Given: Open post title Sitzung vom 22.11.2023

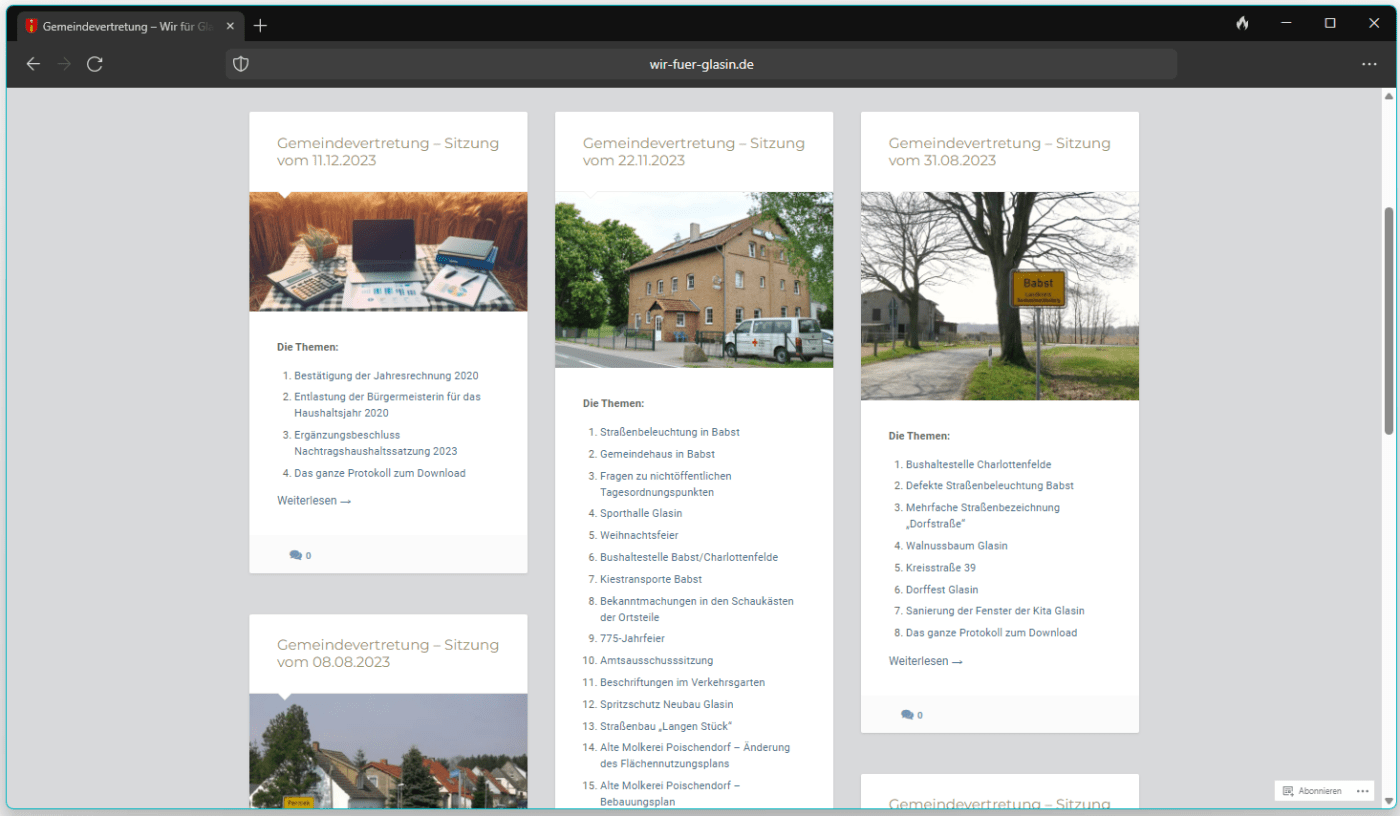Looking at the screenshot, I should [693, 151].
